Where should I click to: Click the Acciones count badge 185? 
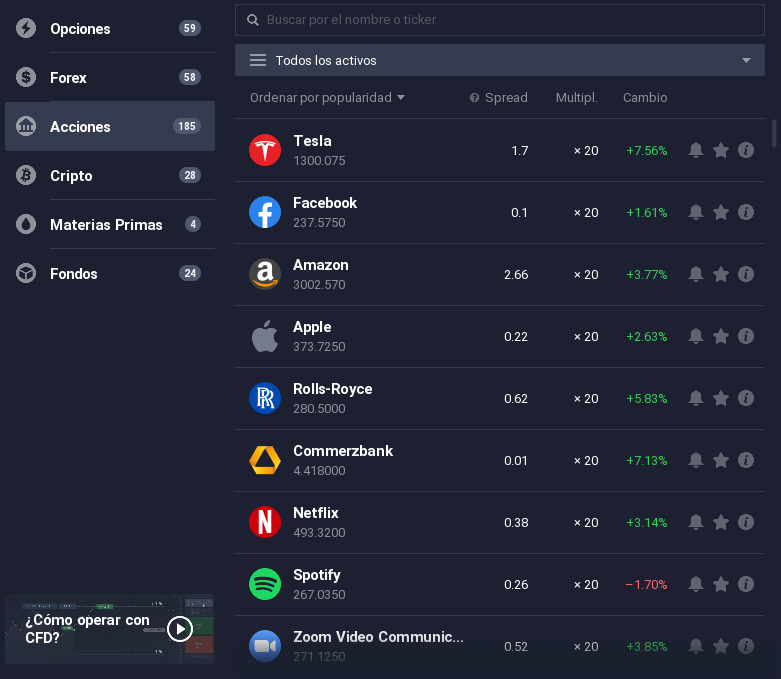(187, 126)
